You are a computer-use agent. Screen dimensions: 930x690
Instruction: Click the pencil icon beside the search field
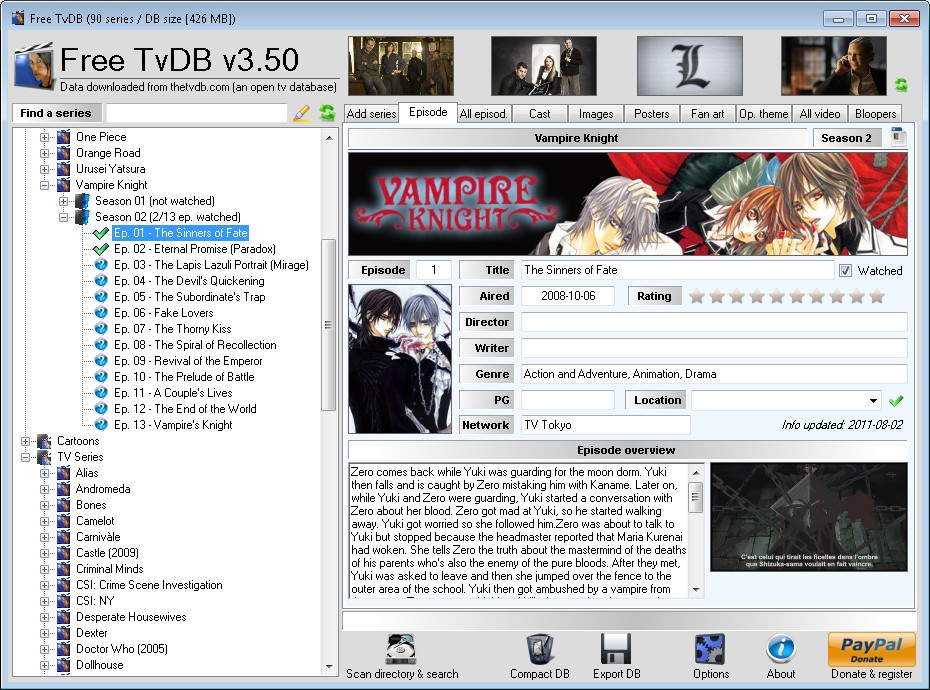tap(302, 113)
